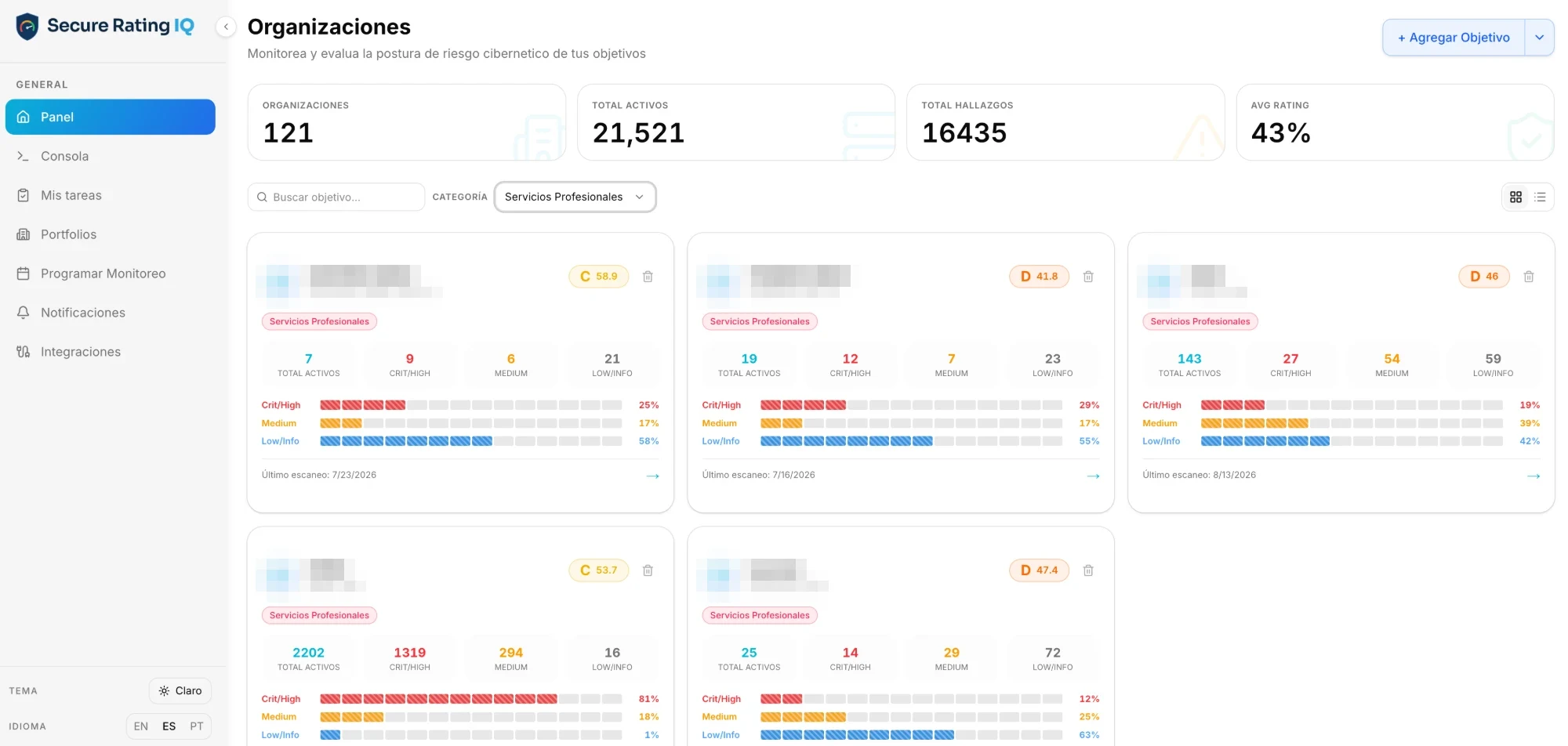This screenshot has height=746, width=1568.
Task: Click the Low/Info 58% severity bar
Action: (471, 441)
